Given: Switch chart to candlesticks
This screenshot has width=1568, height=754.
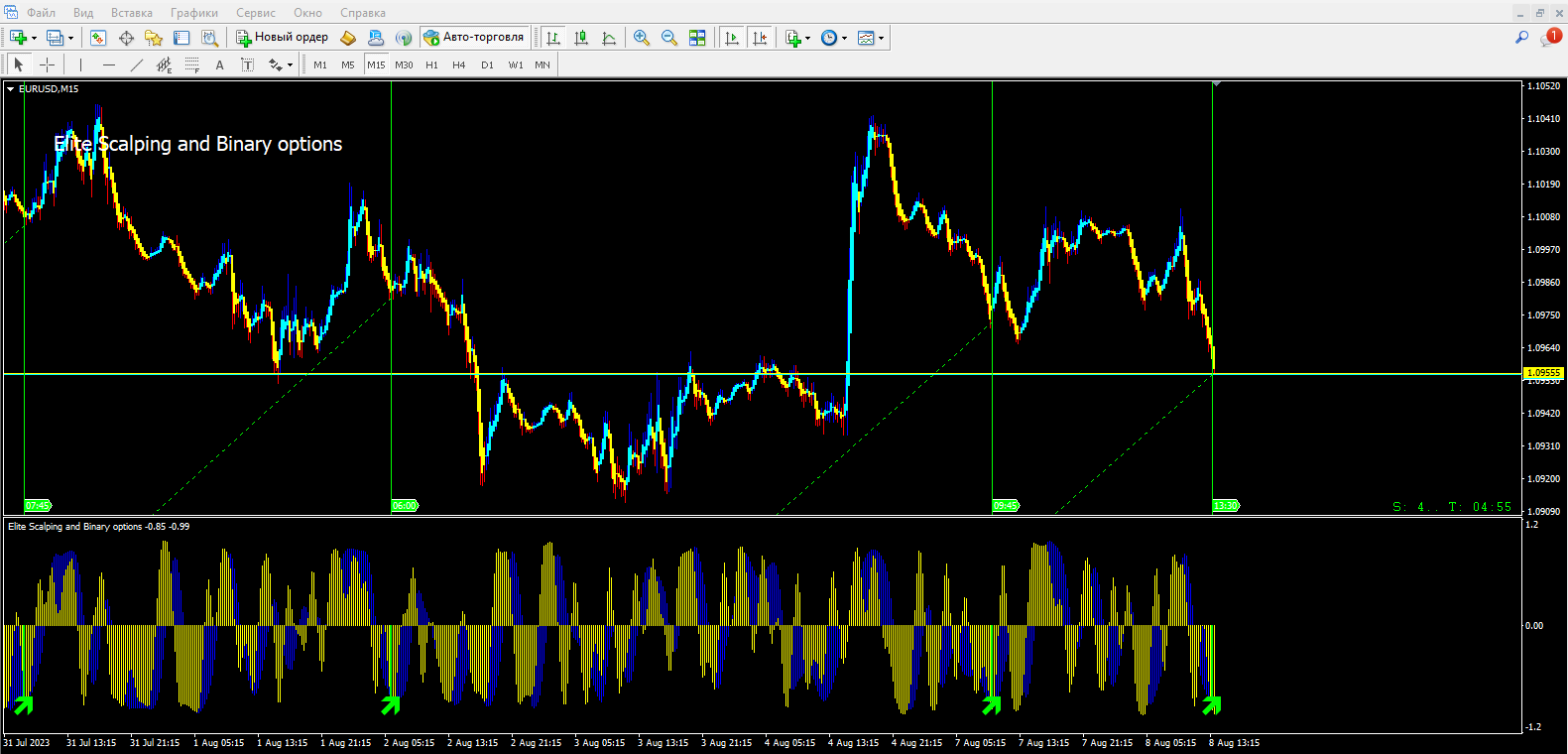Looking at the screenshot, I should point(581,38).
